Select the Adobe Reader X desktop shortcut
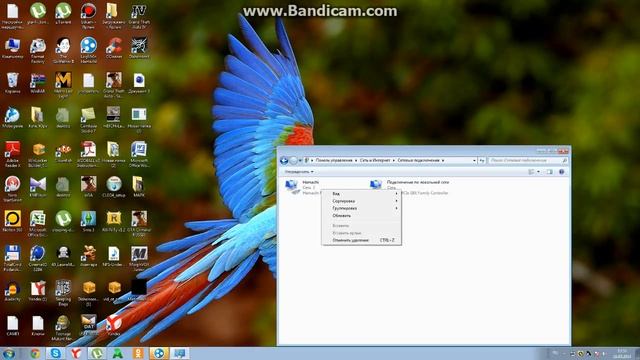 pyautogui.click(x=12, y=154)
